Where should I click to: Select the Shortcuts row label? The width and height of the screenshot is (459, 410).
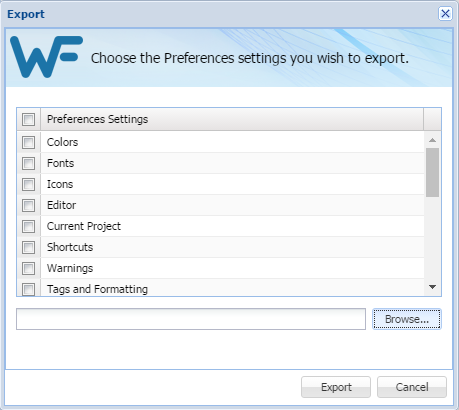point(70,247)
